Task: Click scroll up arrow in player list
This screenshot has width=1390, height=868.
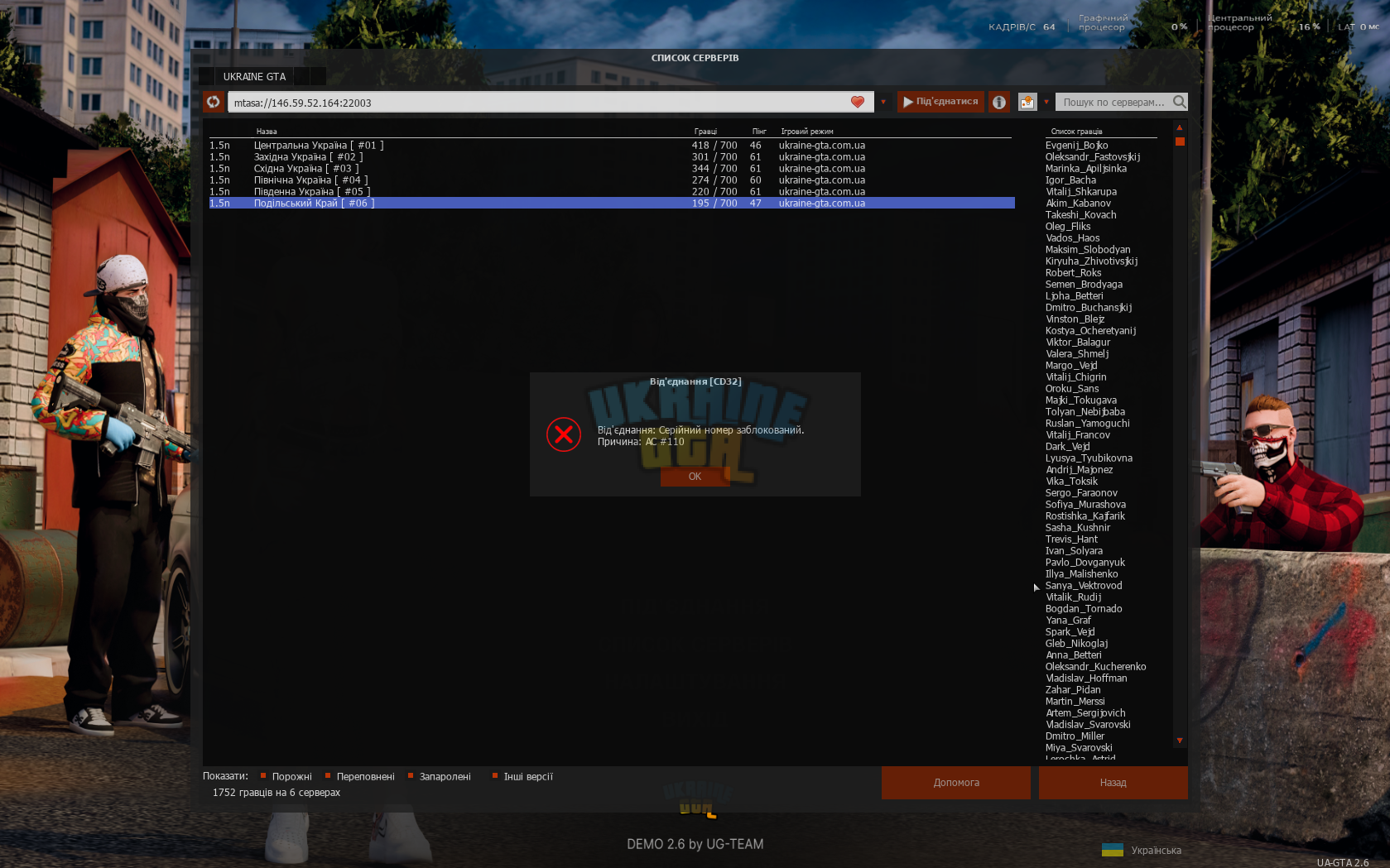Action: point(1180,127)
